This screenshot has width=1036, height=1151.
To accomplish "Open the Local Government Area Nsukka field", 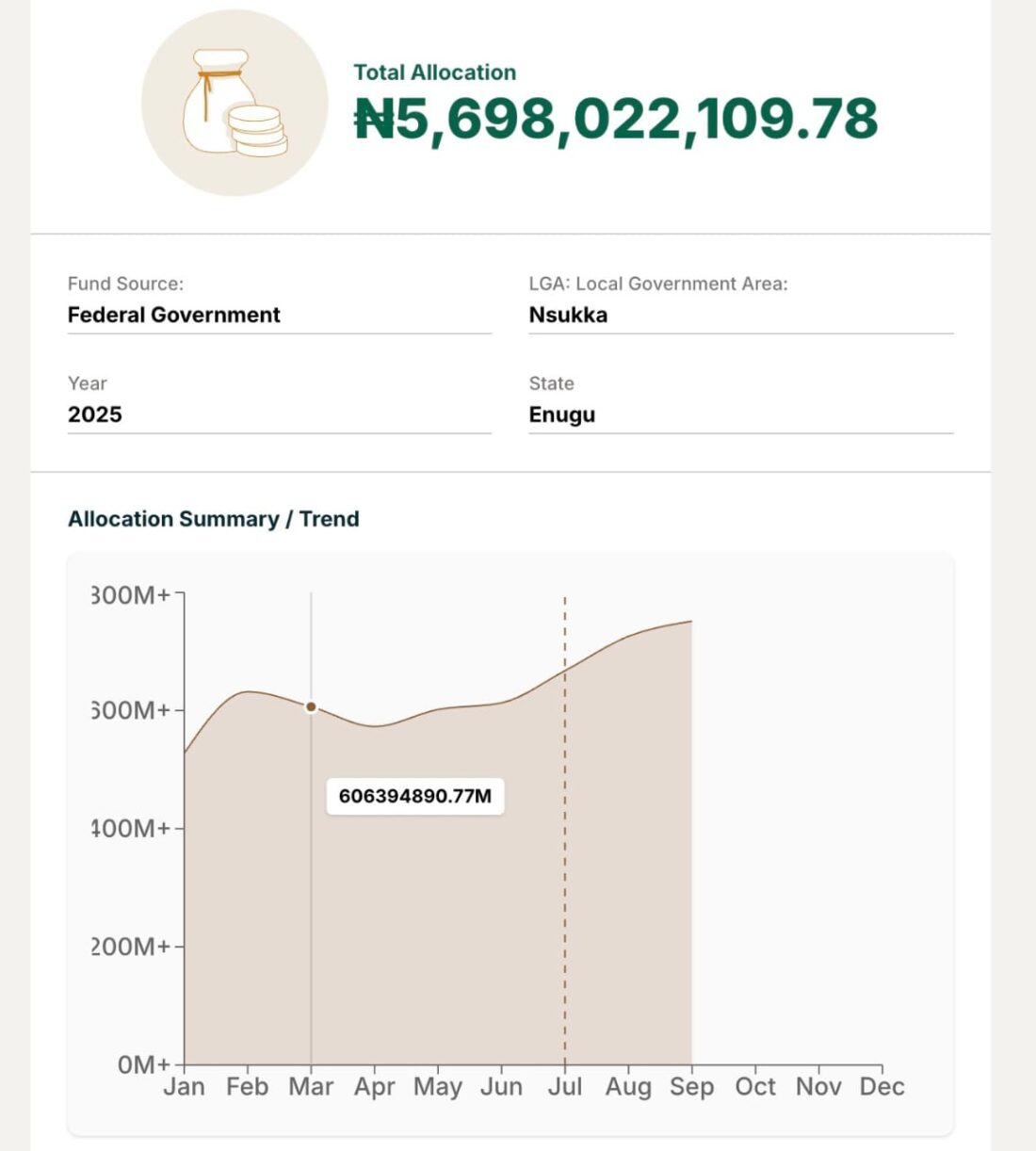I will coord(740,315).
